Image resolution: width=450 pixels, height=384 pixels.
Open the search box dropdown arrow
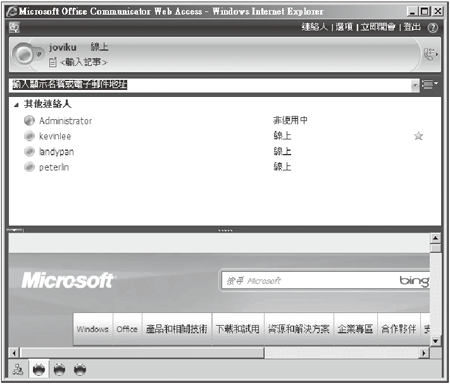click(x=415, y=85)
